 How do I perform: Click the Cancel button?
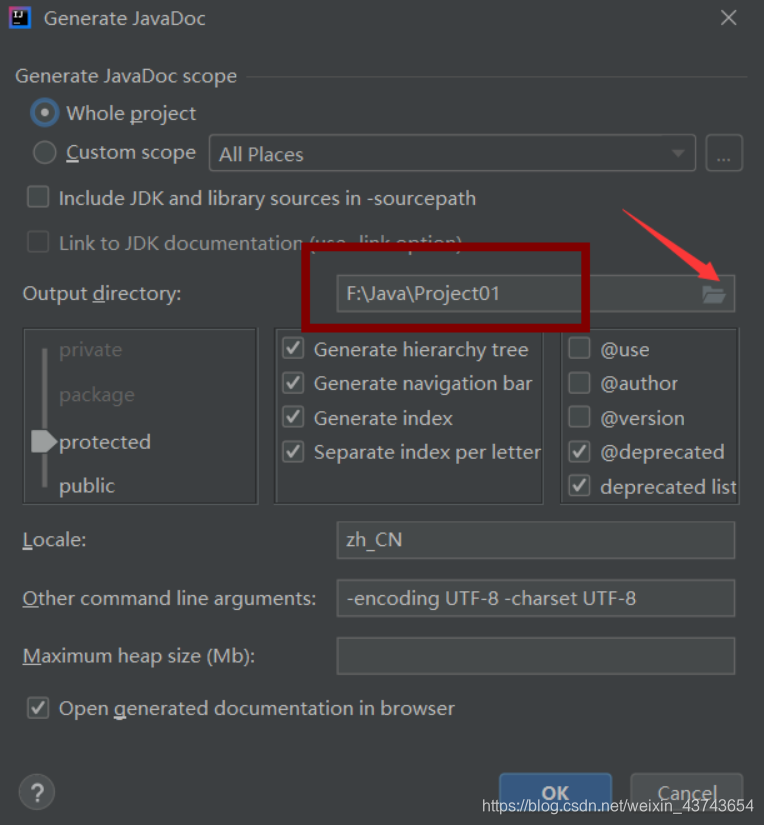click(x=687, y=792)
